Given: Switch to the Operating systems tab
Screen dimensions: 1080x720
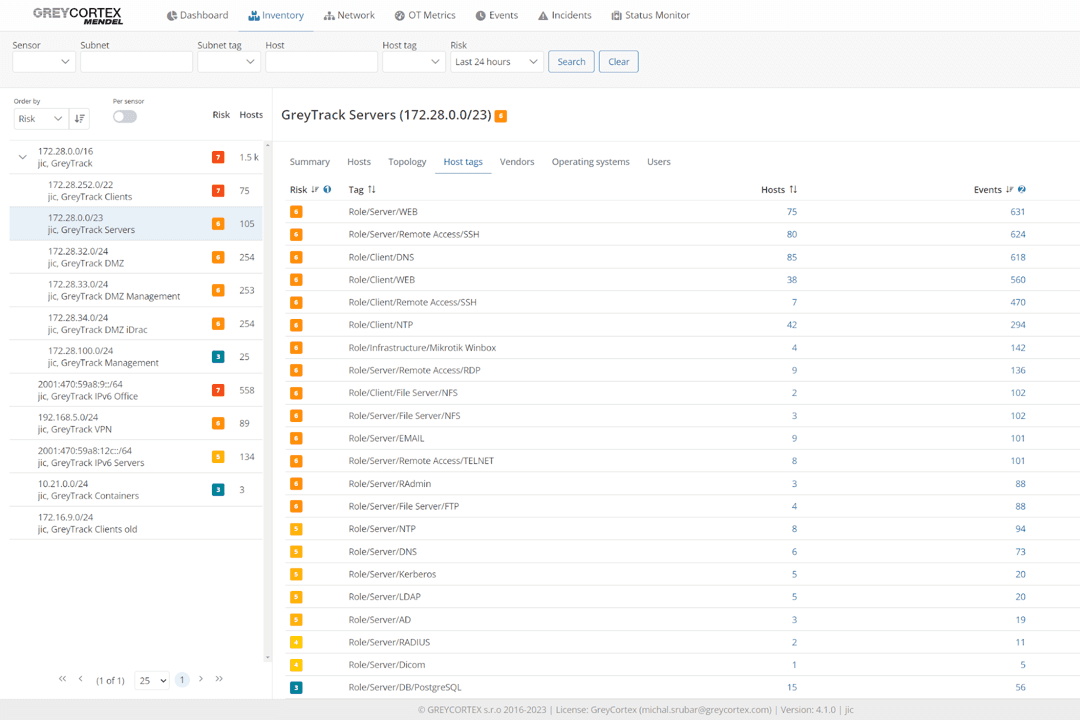Looking at the screenshot, I should pyautogui.click(x=590, y=162).
